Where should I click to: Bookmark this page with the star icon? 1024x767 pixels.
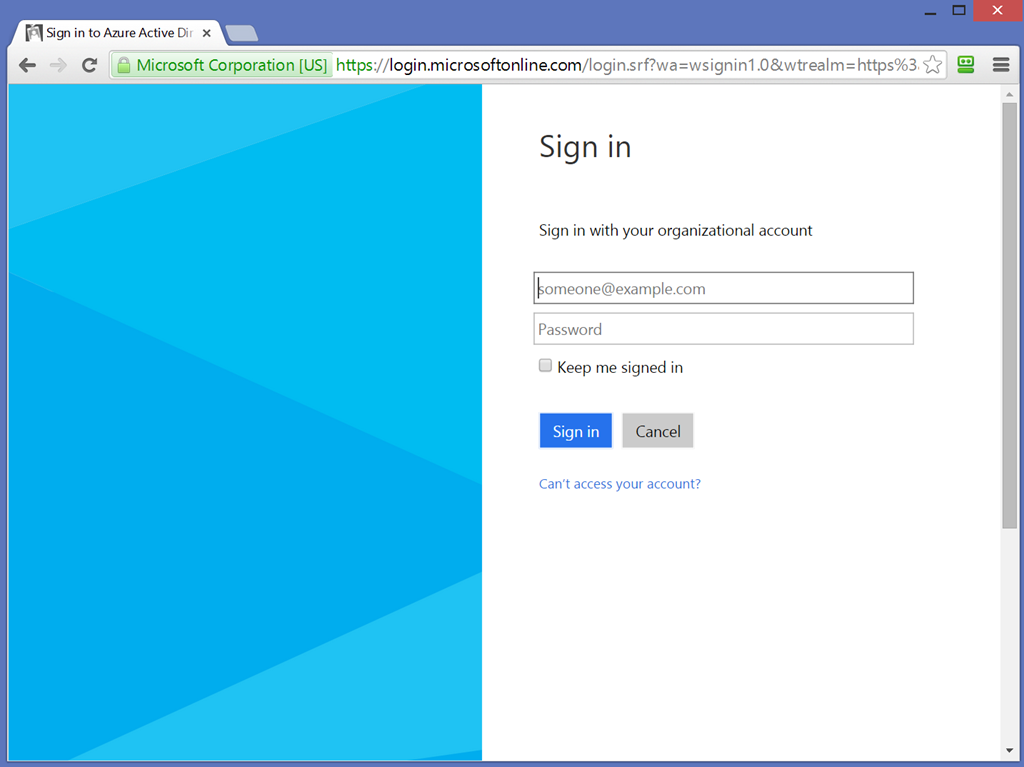click(933, 65)
